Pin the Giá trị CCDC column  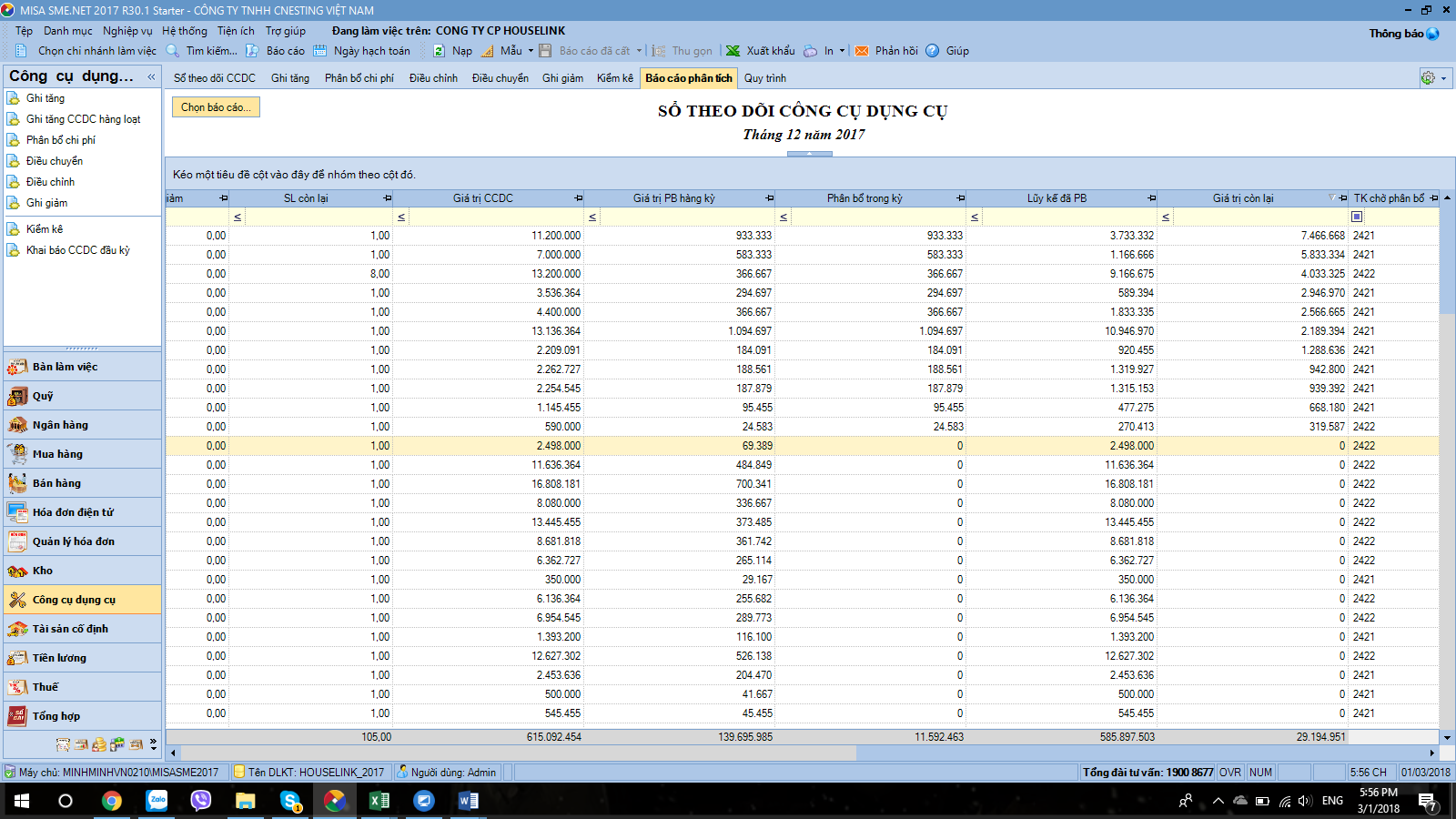578,198
